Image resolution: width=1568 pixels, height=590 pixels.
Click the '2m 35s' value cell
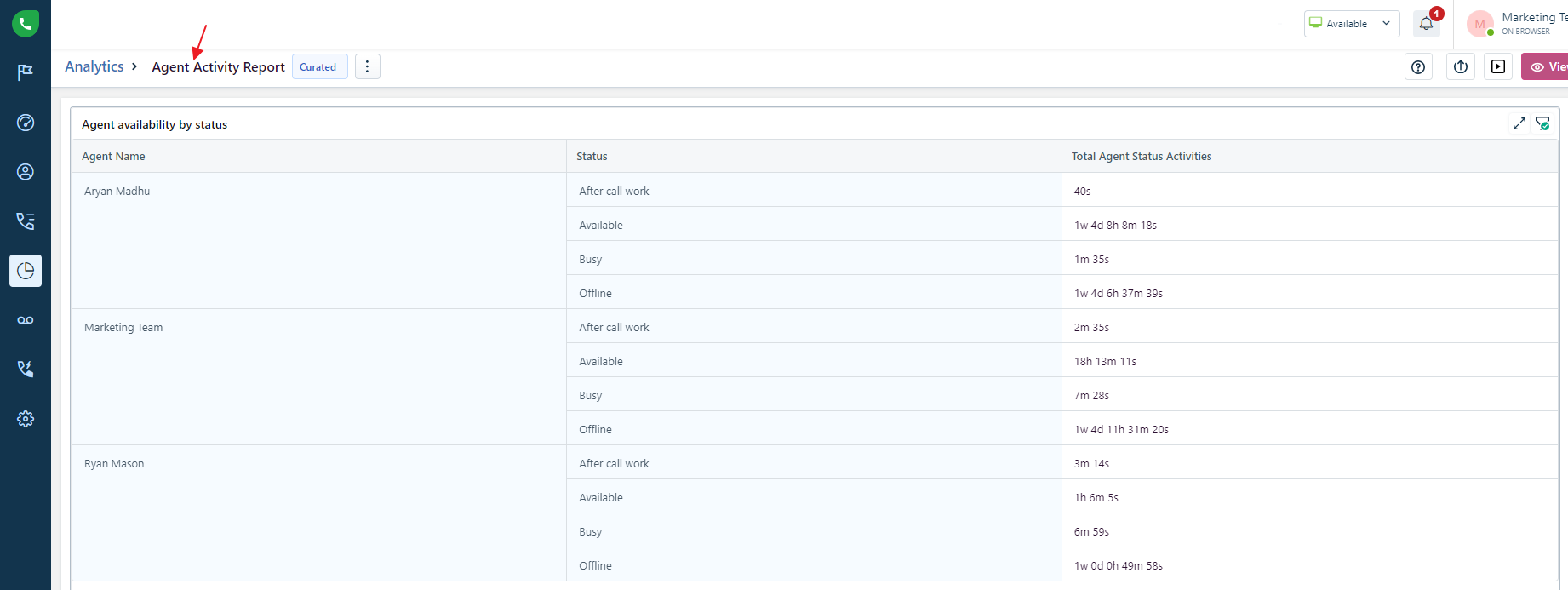[1310, 326]
